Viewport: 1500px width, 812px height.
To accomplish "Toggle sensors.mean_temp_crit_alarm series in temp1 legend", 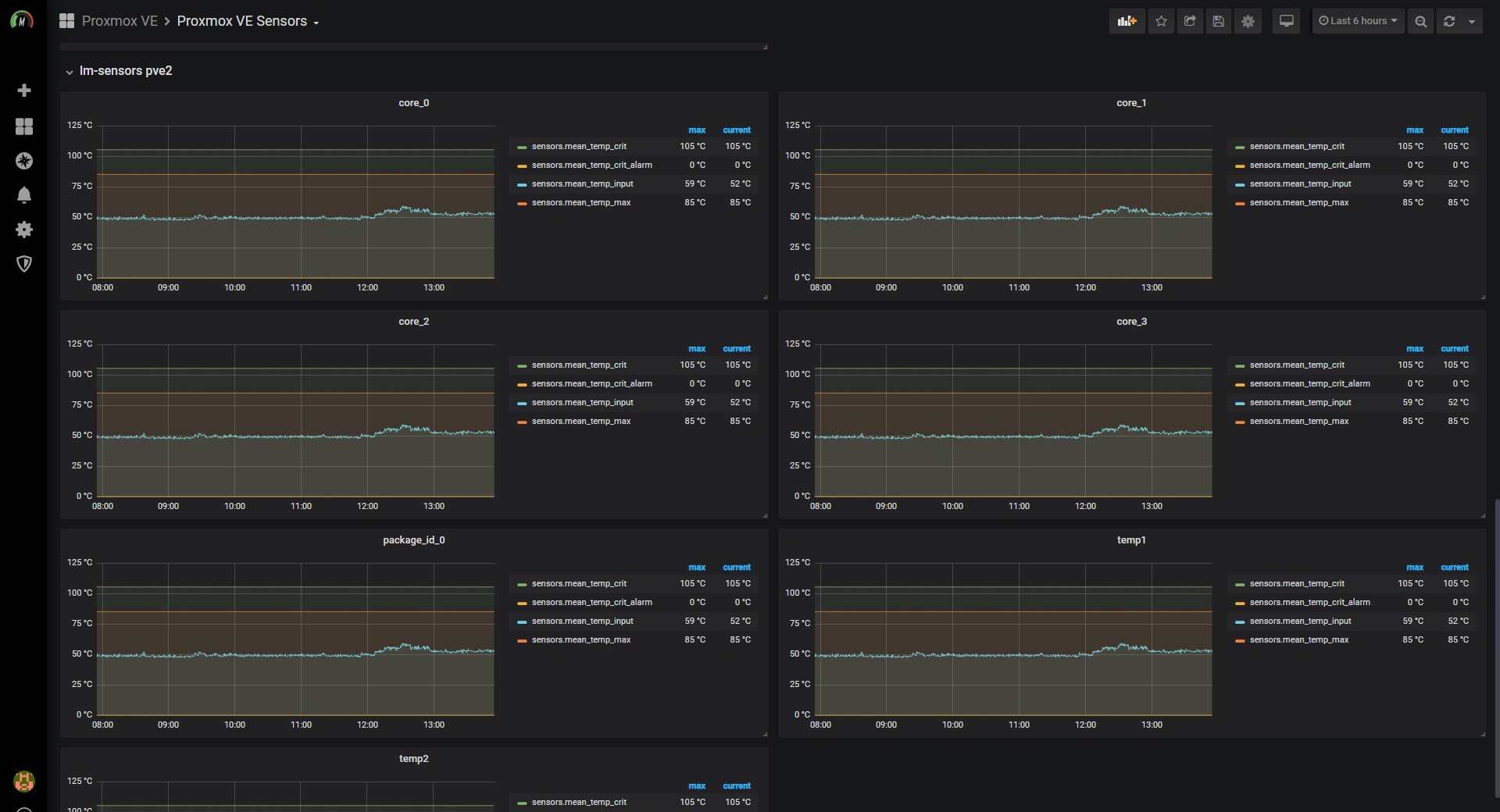I will (1309, 603).
